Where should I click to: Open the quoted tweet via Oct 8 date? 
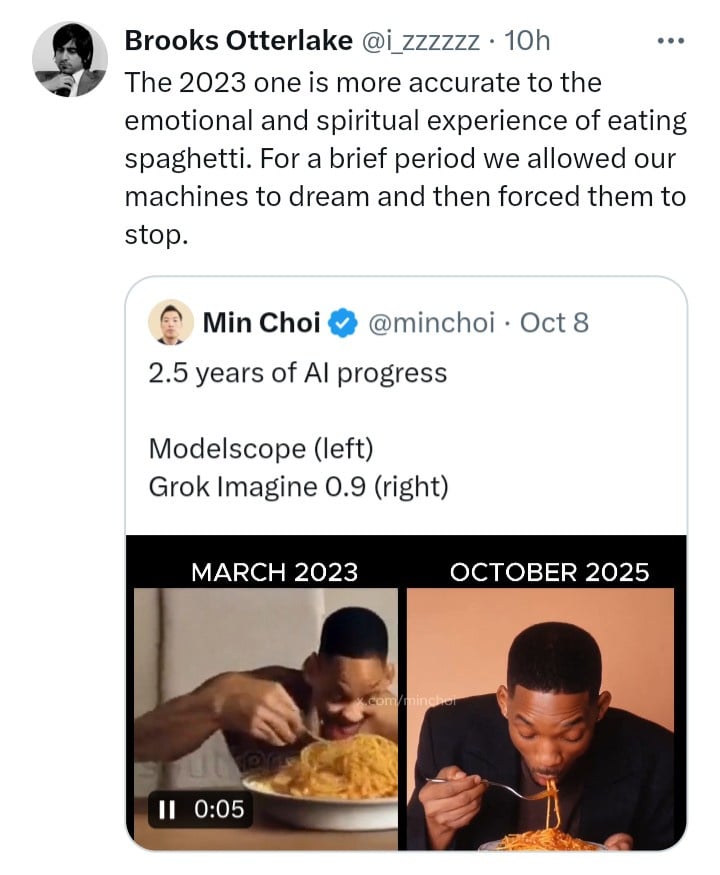554,323
